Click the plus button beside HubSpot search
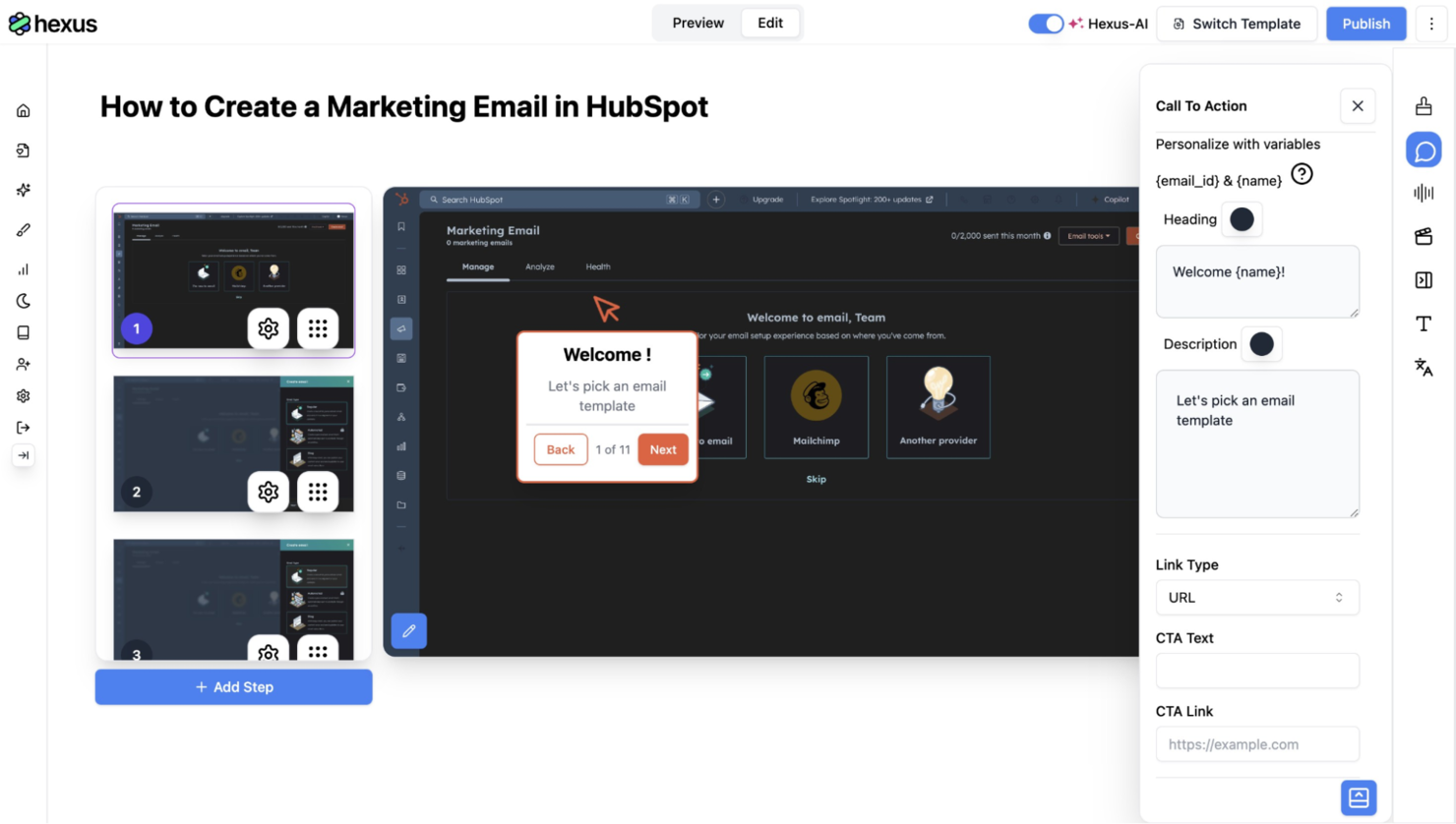Screen dimensions: 1456x824 coord(716,200)
